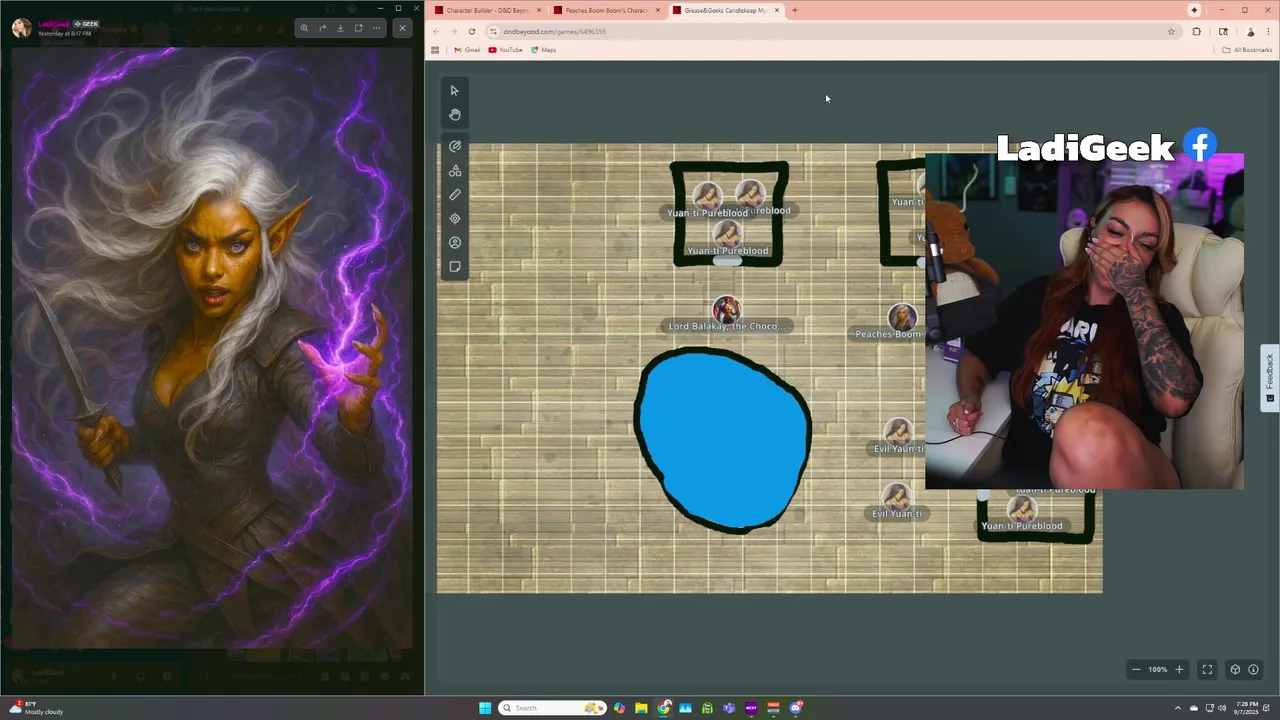
Task: Close the Grease&Geeks Candlekeep tab
Action: [x=777, y=10]
